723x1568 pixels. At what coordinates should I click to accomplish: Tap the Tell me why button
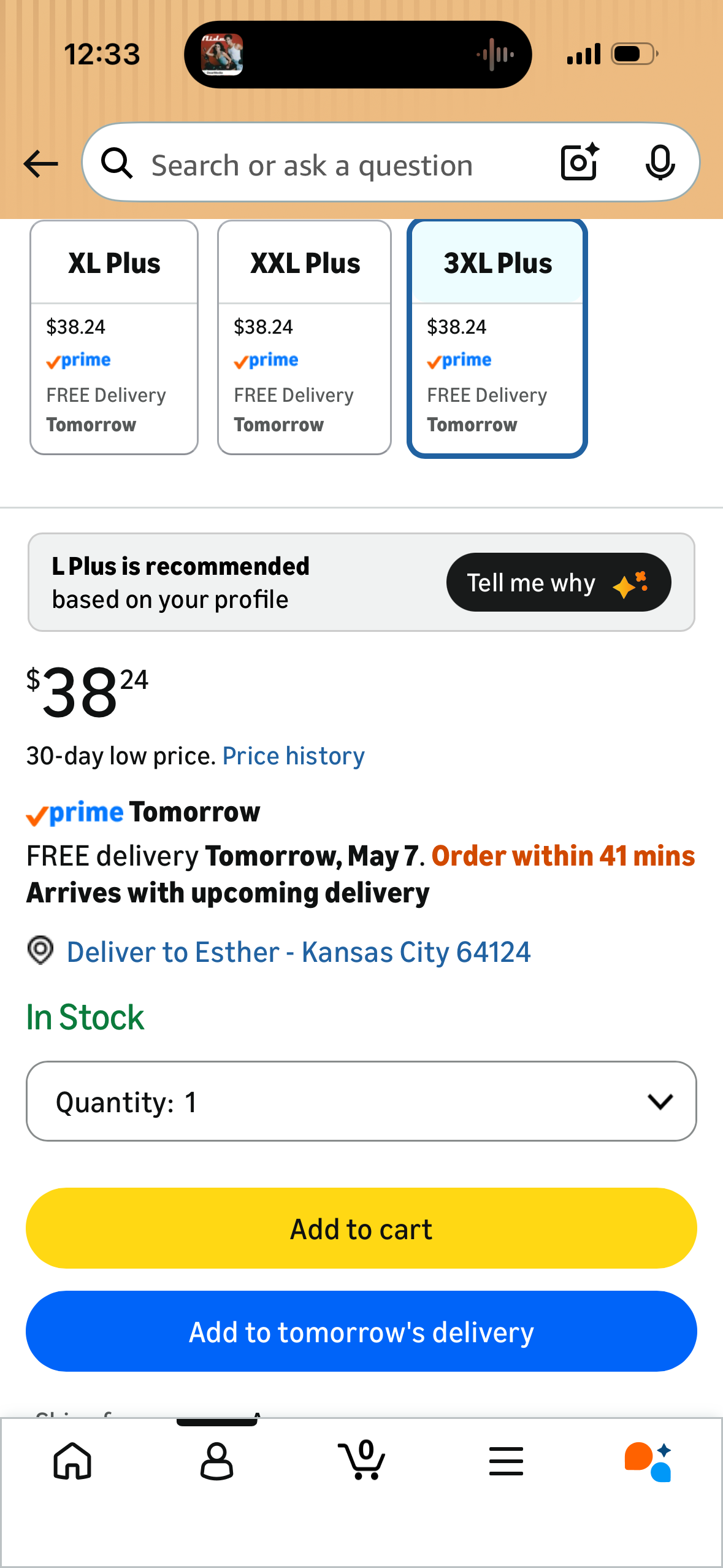559,582
